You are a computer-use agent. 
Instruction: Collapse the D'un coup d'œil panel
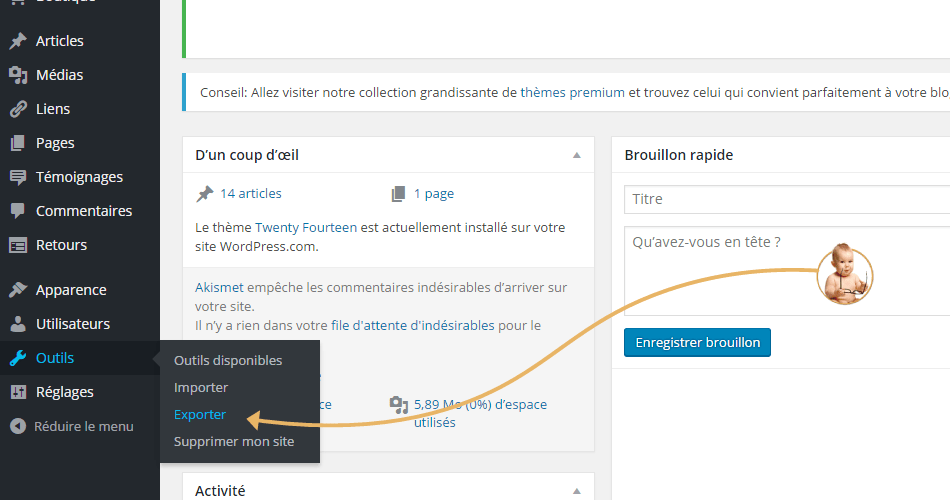[x=576, y=155]
